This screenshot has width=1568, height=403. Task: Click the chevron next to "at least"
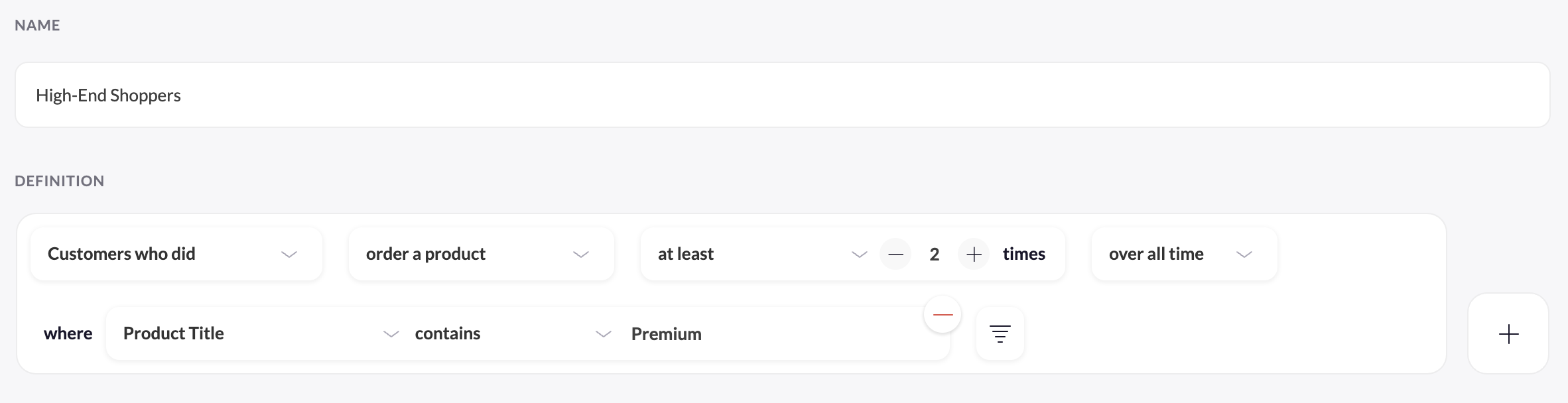(x=860, y=255)
